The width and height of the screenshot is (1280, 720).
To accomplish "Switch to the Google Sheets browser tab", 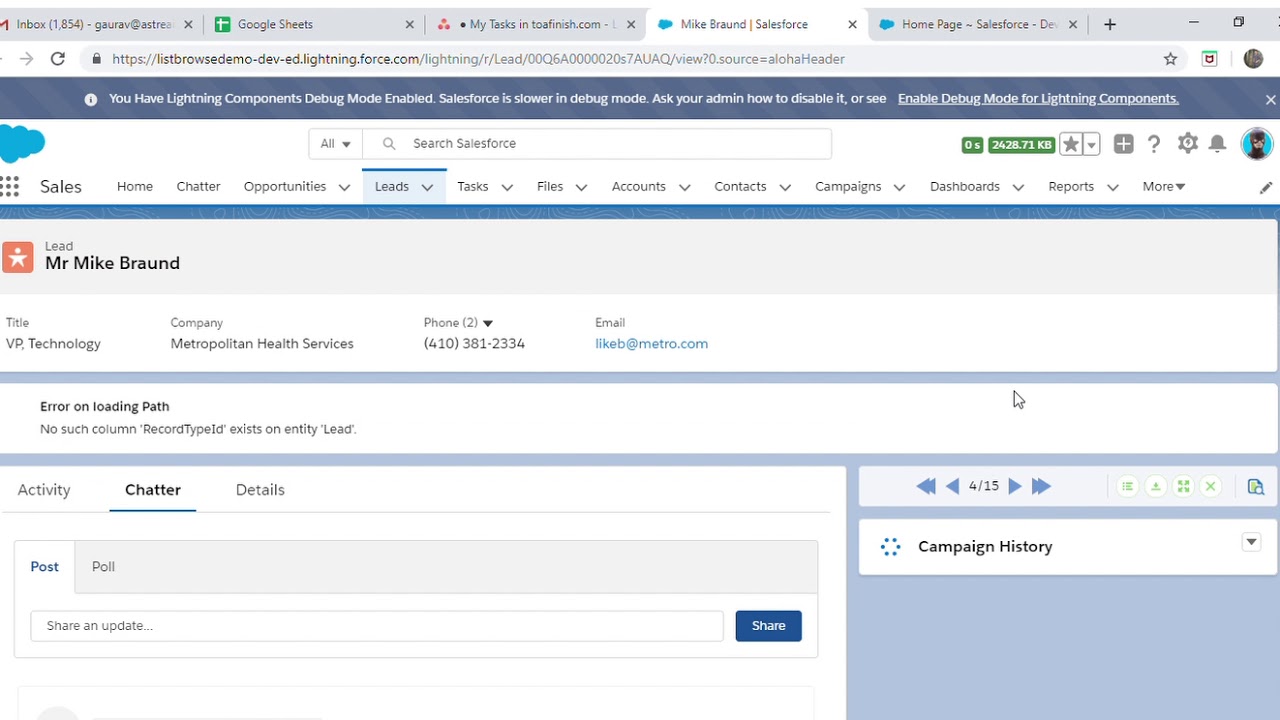I will (315, 24).
